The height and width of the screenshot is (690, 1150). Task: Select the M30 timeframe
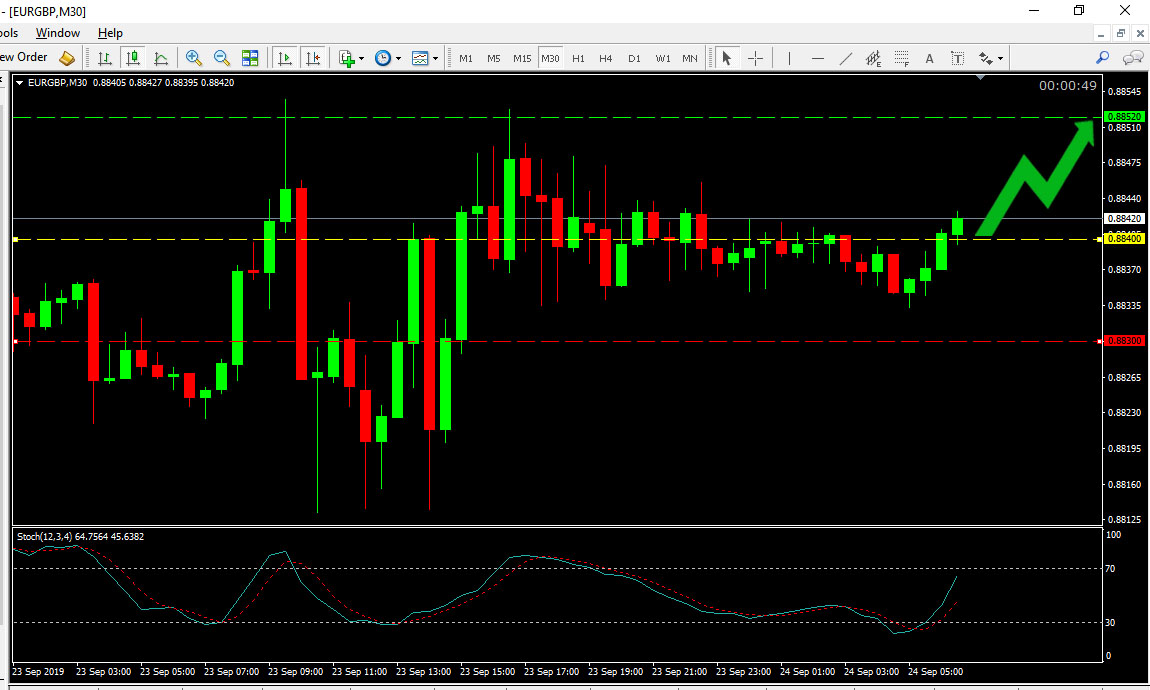pos(550,58)
